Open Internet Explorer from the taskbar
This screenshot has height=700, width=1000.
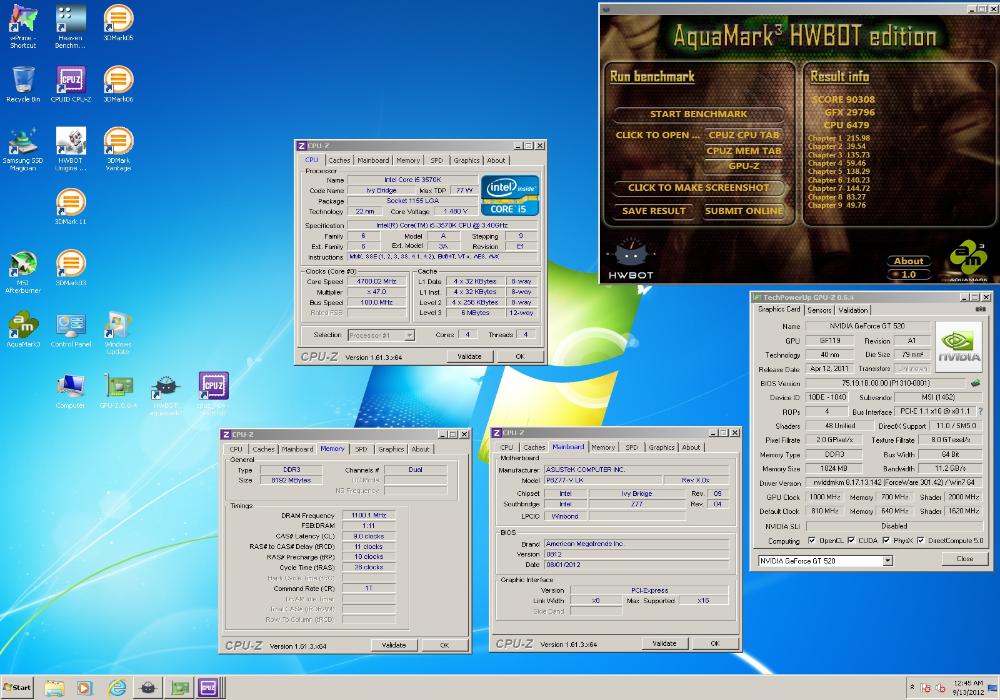[117, 688]
